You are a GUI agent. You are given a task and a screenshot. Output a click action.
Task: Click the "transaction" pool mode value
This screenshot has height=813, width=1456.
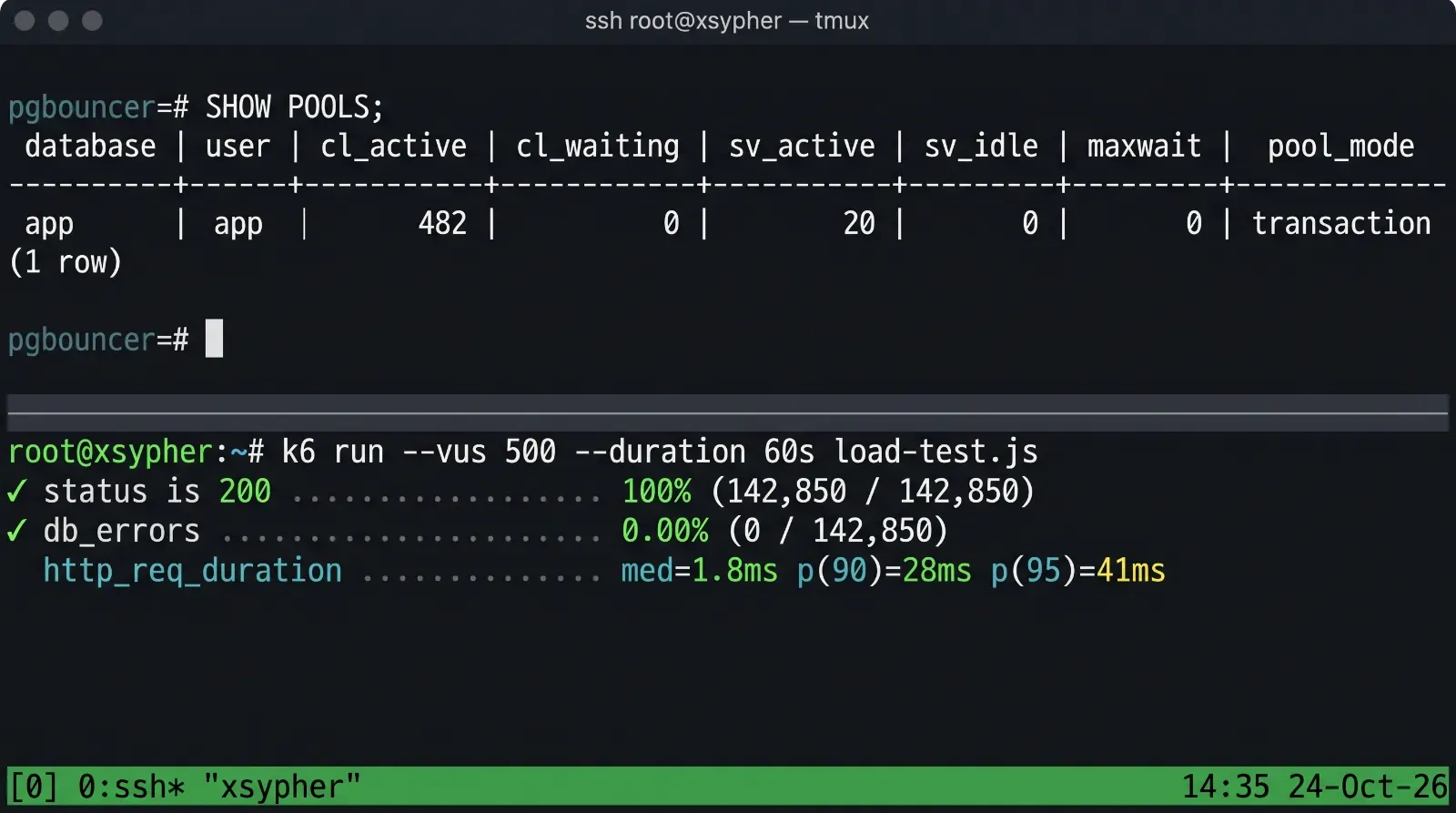pyautogui.click(x=1341, y=224)
